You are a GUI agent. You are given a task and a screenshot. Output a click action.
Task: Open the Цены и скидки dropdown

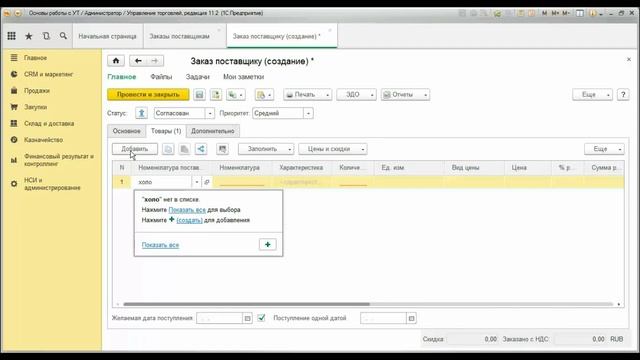click(x=333, y=149)
